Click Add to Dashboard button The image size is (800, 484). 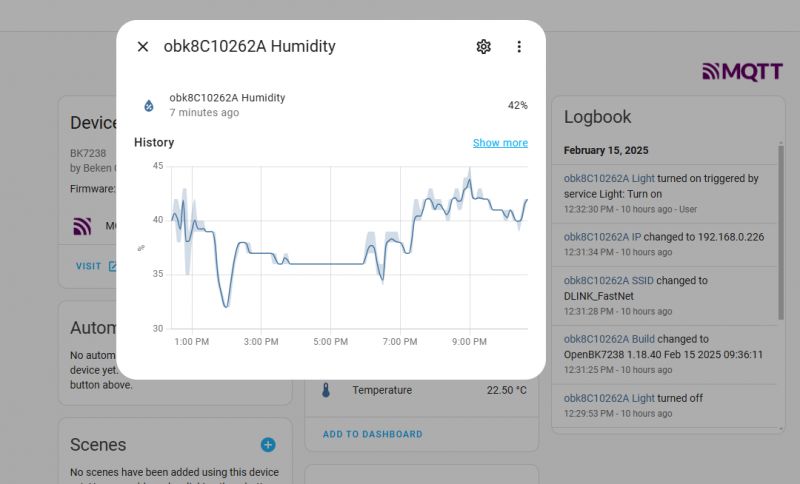pos(372,434)
